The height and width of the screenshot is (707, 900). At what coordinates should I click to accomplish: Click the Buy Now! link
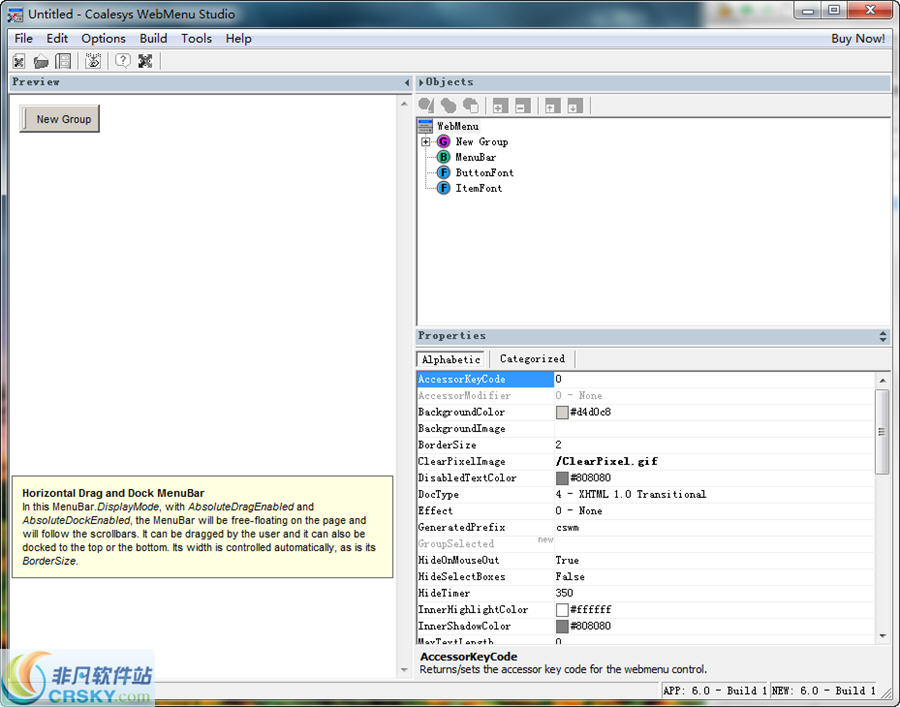click(x=858, y=38)
